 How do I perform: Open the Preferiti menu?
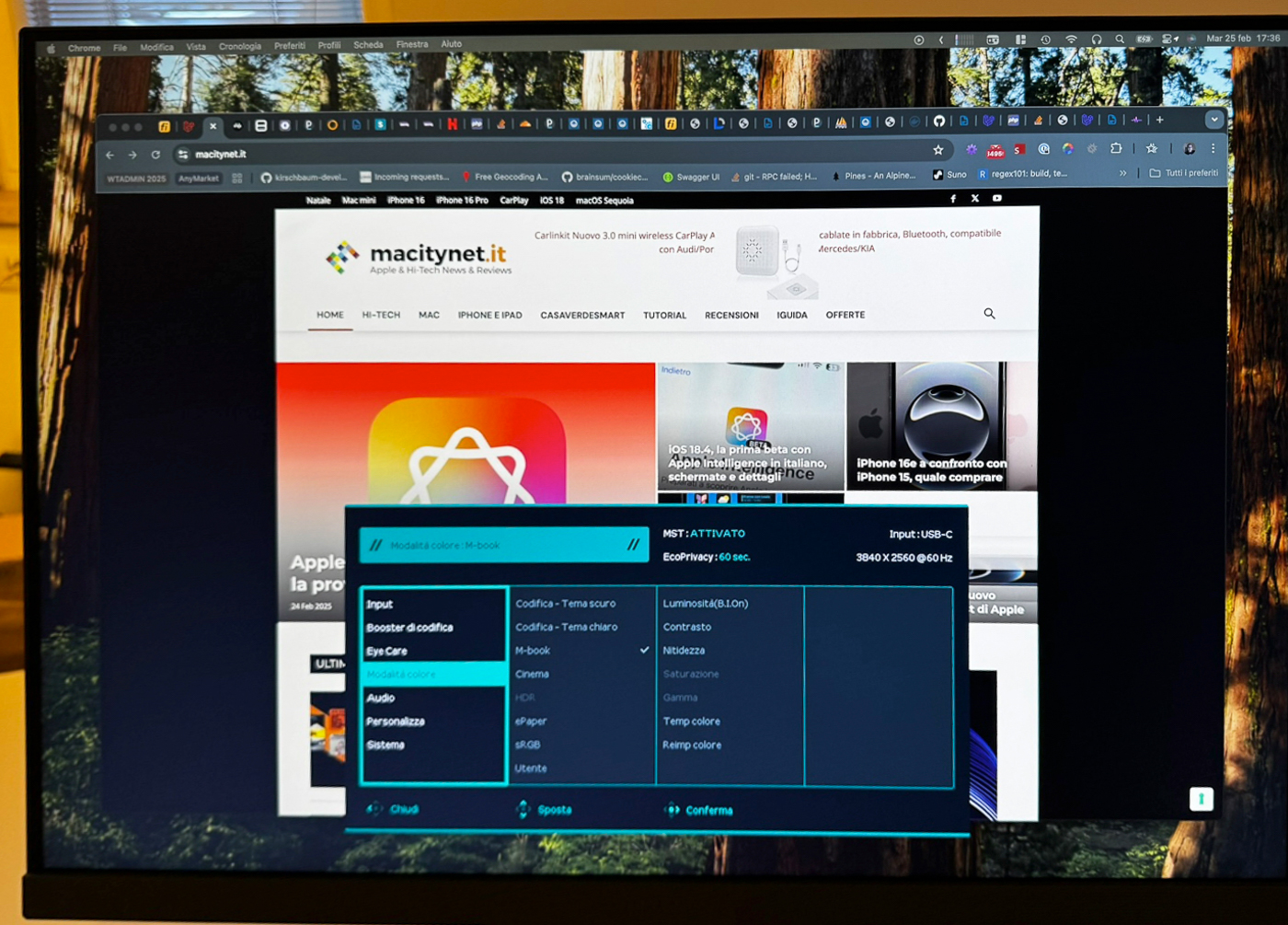pos(290,46)
